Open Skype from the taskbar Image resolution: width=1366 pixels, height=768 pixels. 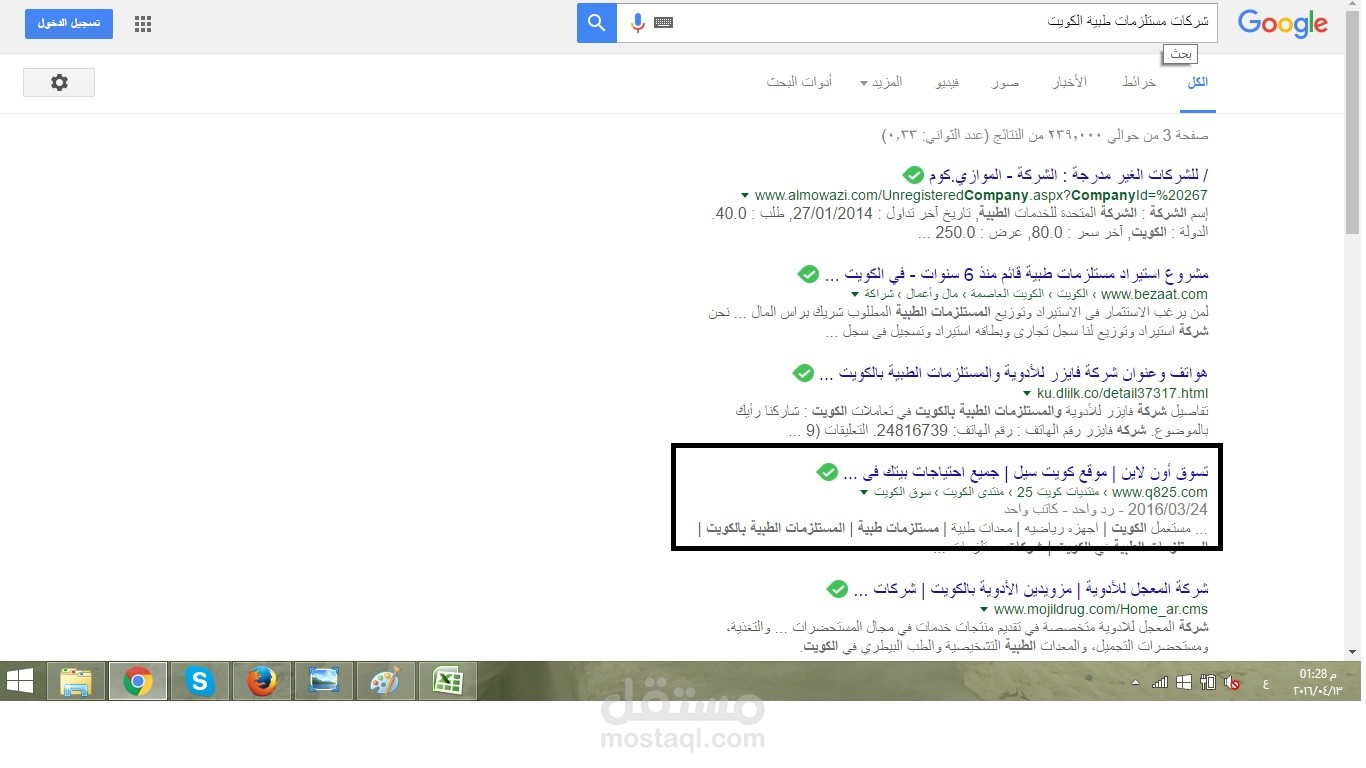point(200,681)
